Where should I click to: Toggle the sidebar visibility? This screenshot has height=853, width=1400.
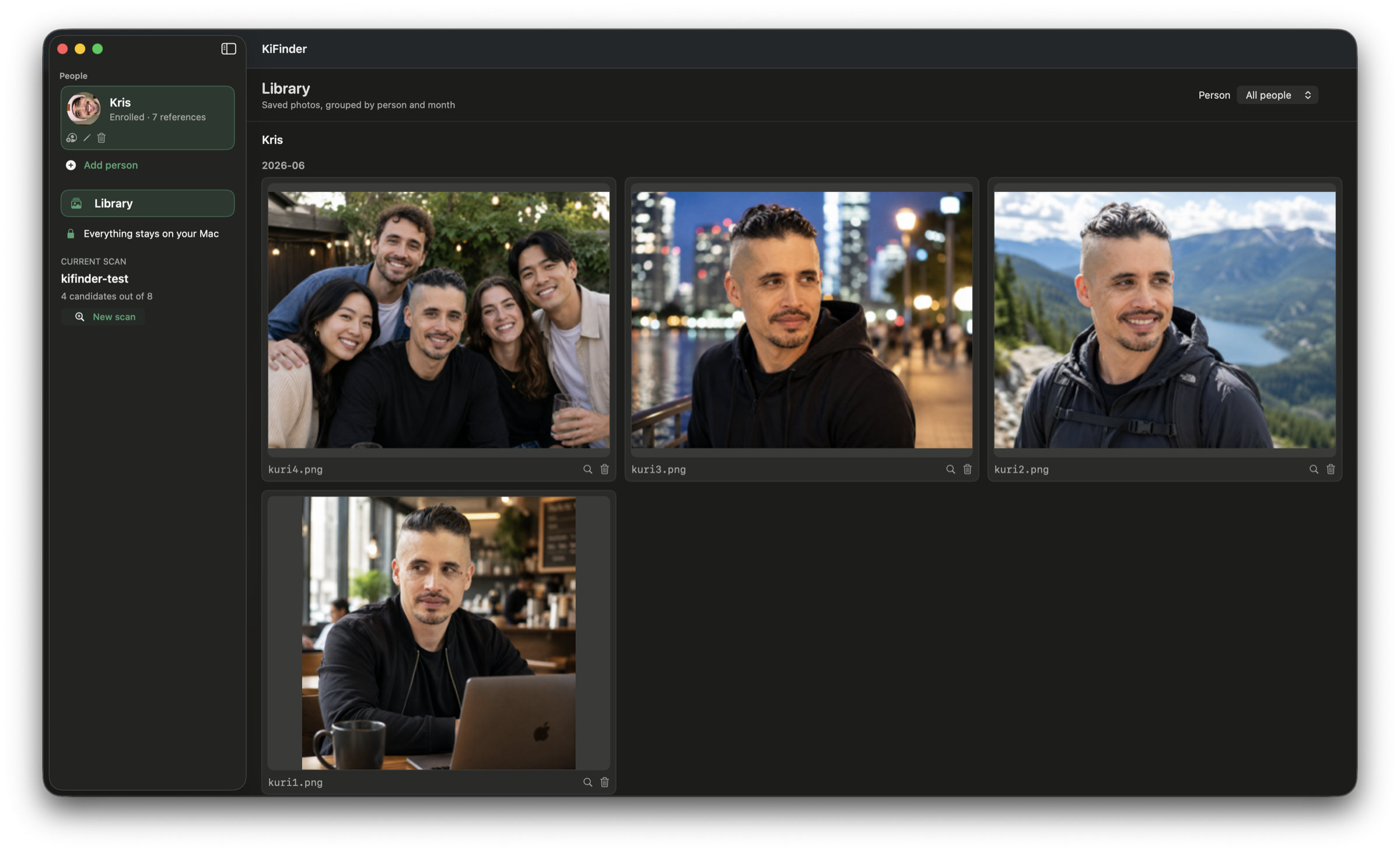pos(229,49)
